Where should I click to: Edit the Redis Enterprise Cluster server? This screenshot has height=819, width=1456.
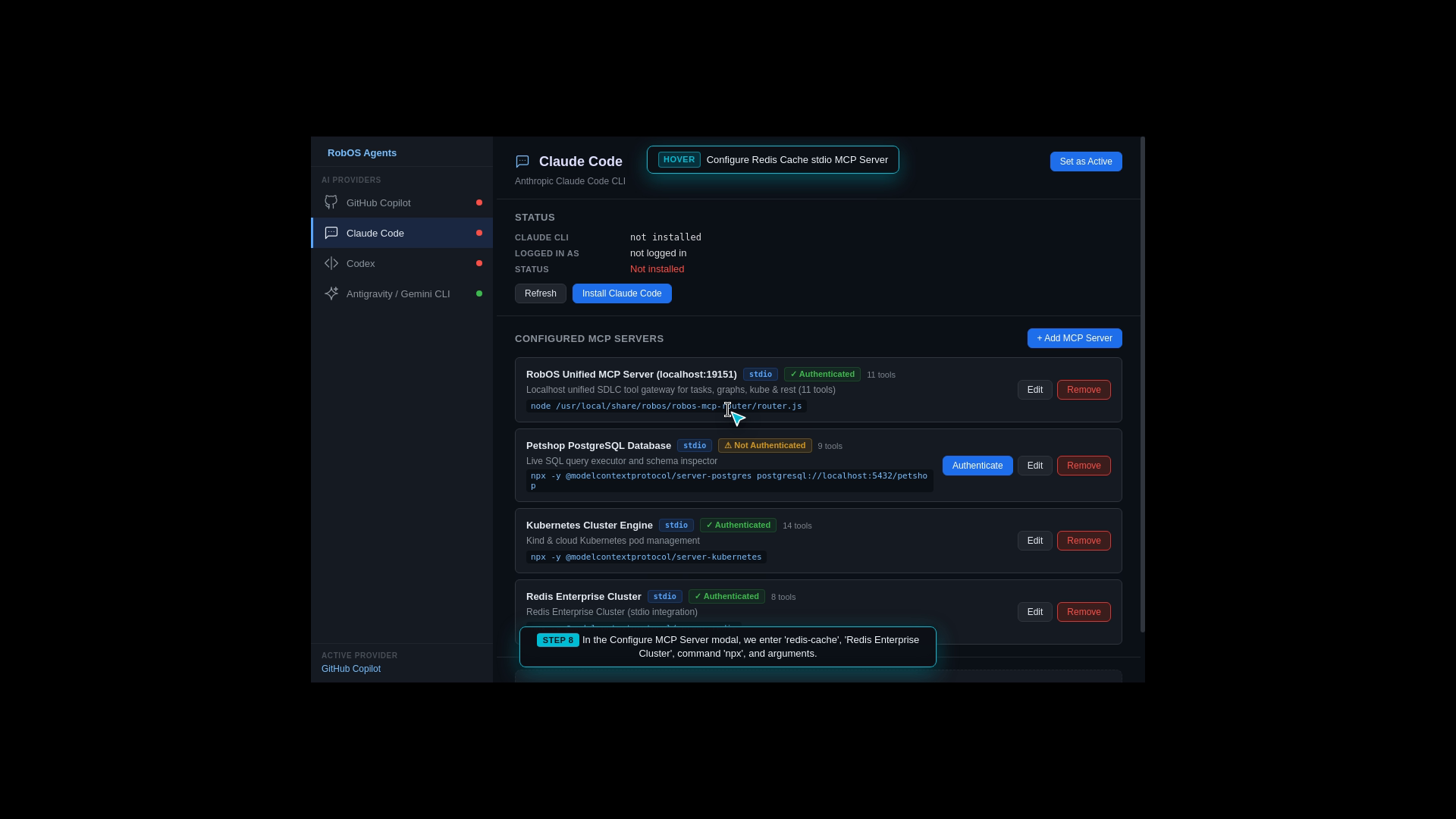[x=1035, y=612]
